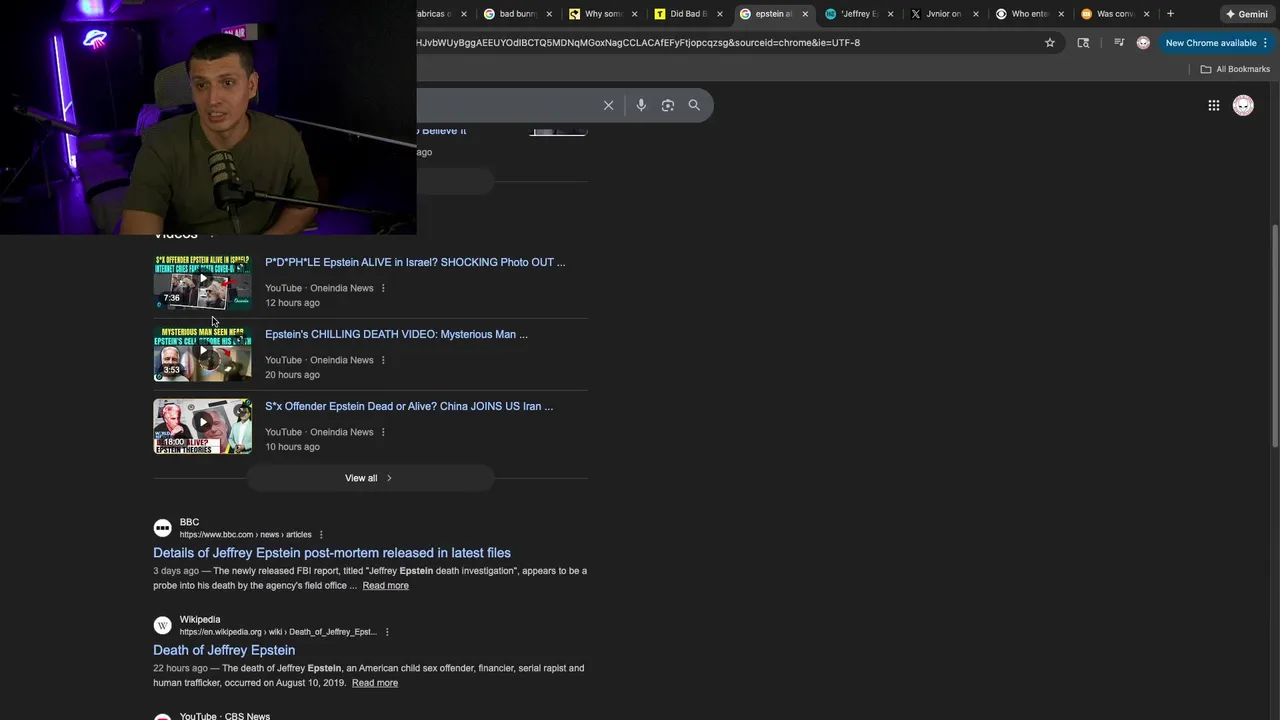Click the Google Lens toolbar icon next to star
Viewport: 1280px width, 720px height.
1083,43
